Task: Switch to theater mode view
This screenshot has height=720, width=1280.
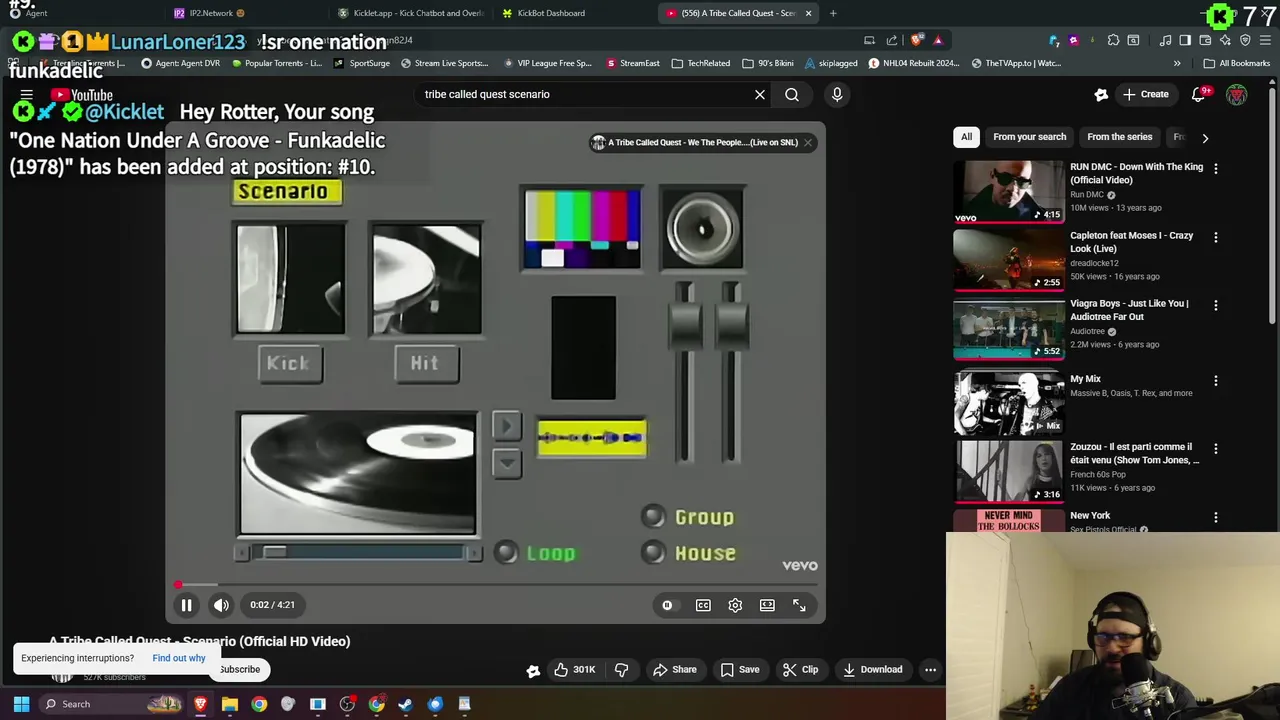Action: point(767,605)
